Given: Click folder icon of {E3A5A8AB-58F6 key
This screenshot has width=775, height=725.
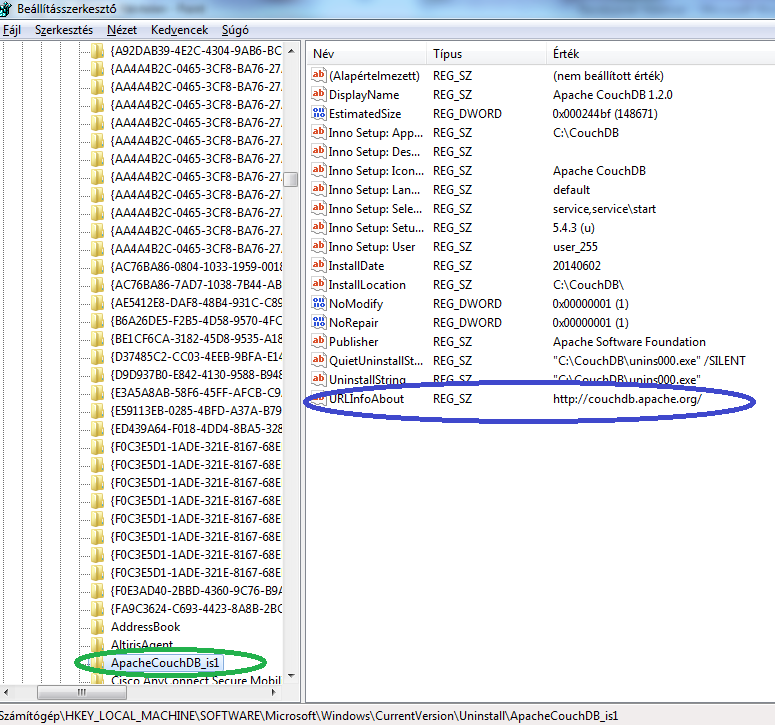Looking at the screenshot, I should point(97,392).
